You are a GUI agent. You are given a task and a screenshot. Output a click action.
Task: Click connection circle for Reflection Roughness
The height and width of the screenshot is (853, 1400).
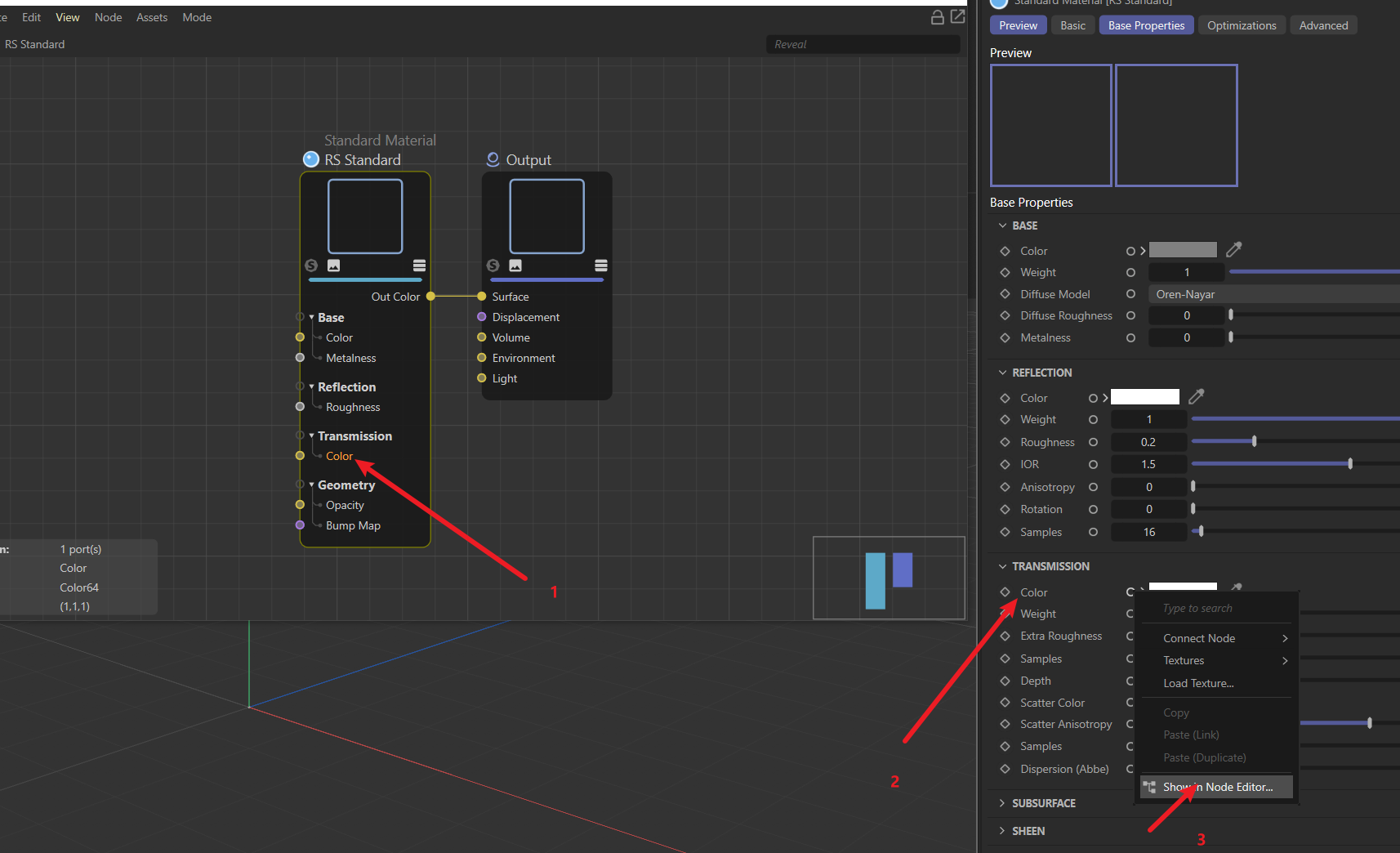pyautogui.click(x=1093, y=442)
